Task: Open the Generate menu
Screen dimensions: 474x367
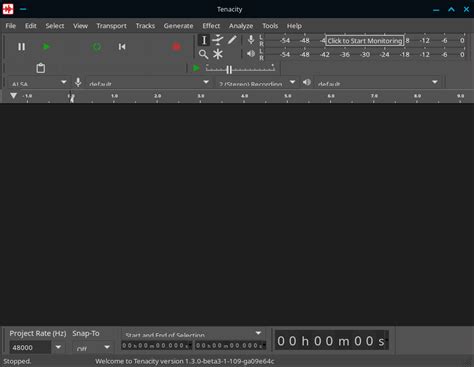Action: 178,26
